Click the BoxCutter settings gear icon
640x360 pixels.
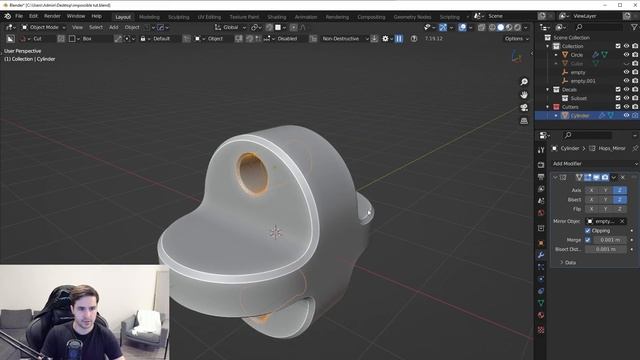coord(385,39)
